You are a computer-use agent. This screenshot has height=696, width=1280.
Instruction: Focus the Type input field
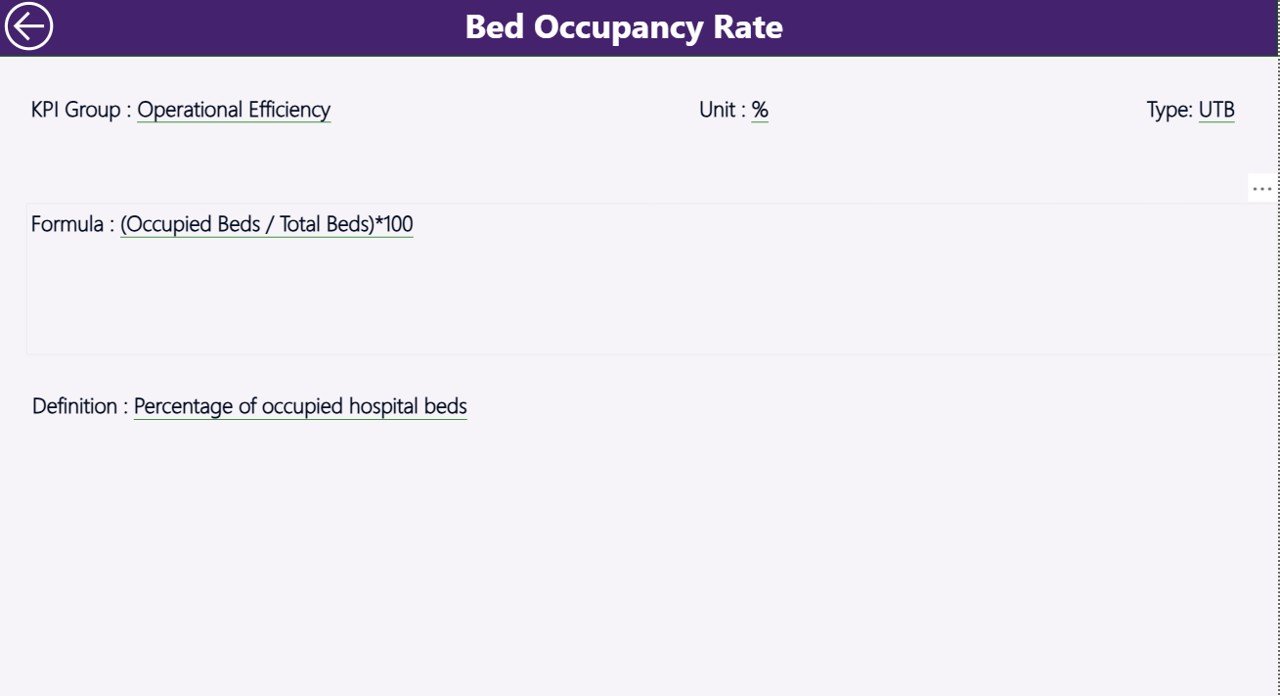[1217, 110]
